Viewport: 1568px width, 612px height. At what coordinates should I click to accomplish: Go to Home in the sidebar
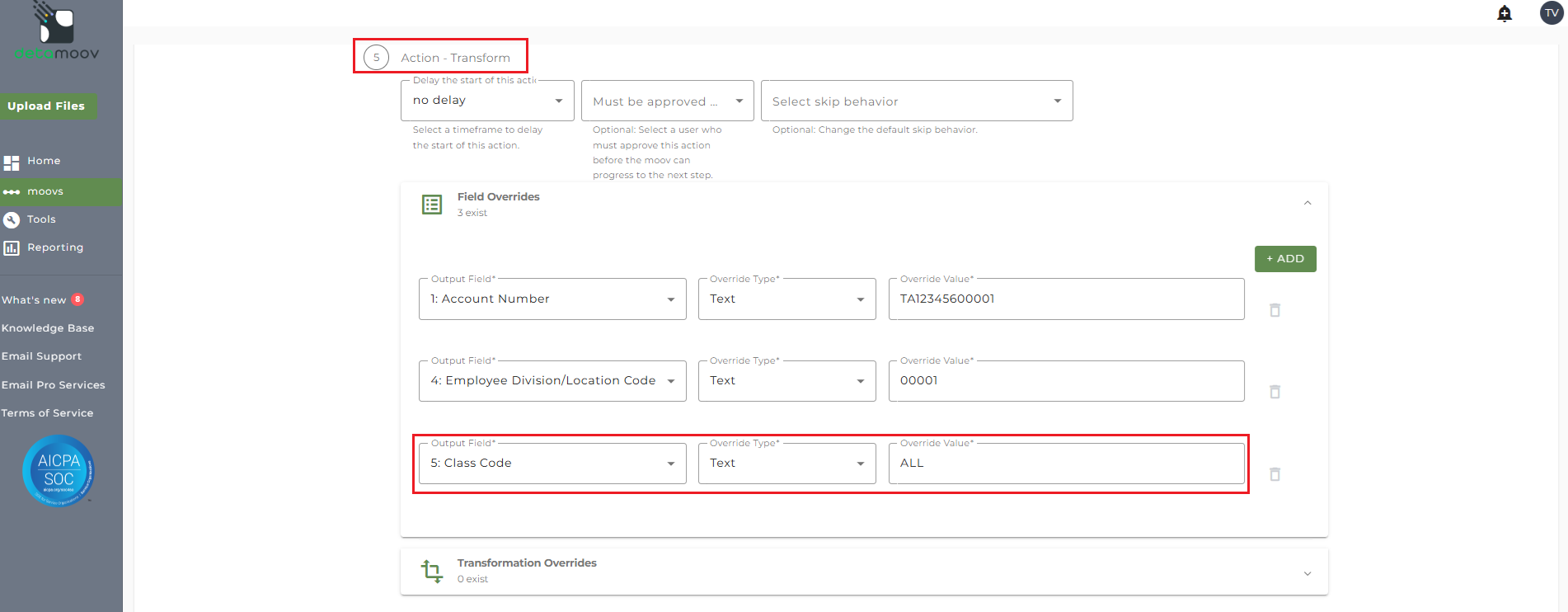(x=43, y=161)
